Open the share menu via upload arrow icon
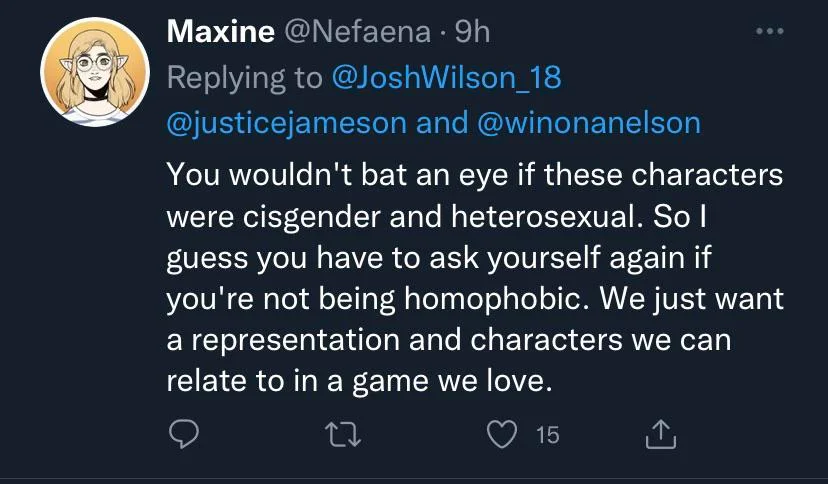This screenshot has width=828, height=484. 661,434
